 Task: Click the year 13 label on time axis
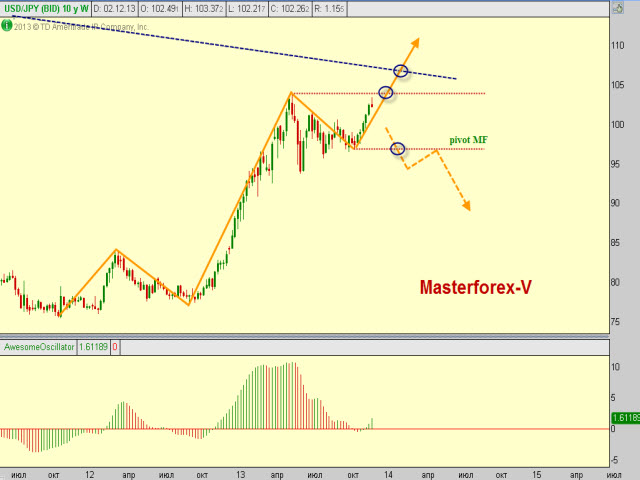pyautogui.click(x=240, y=475)
